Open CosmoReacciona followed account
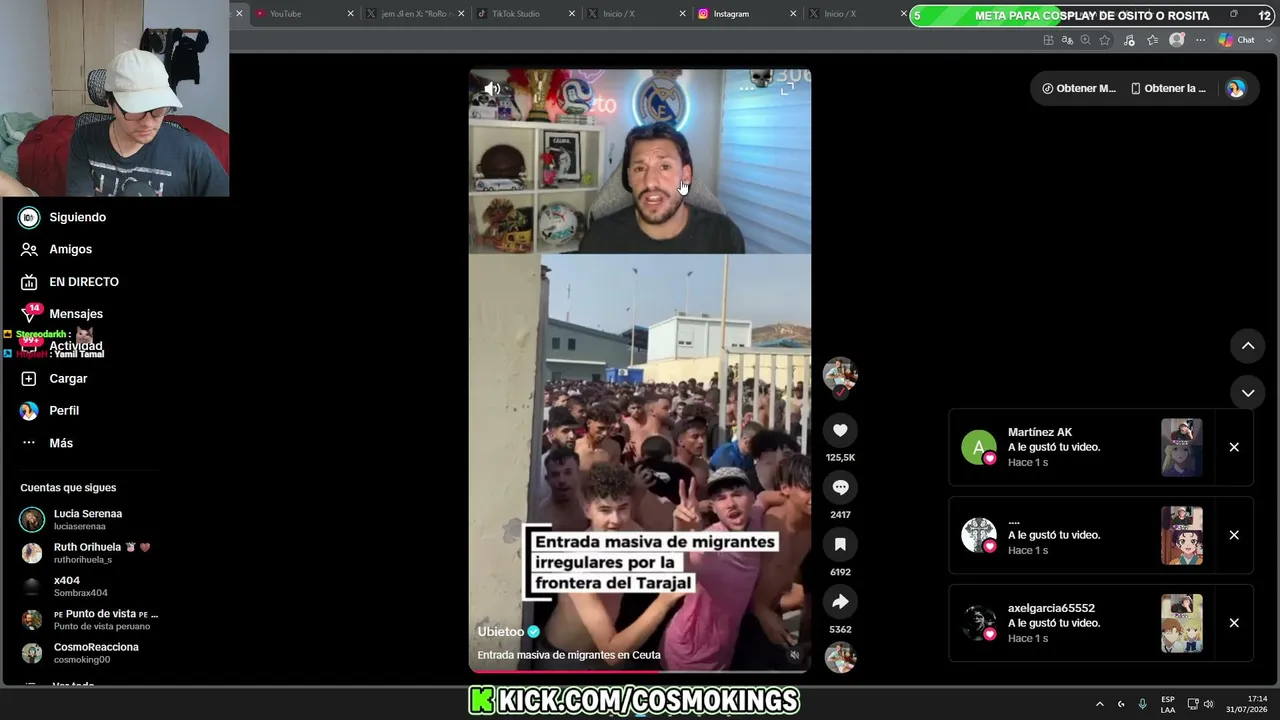Image resolution: width=1280 pixels, height=720 pixels. click(88, 653)
